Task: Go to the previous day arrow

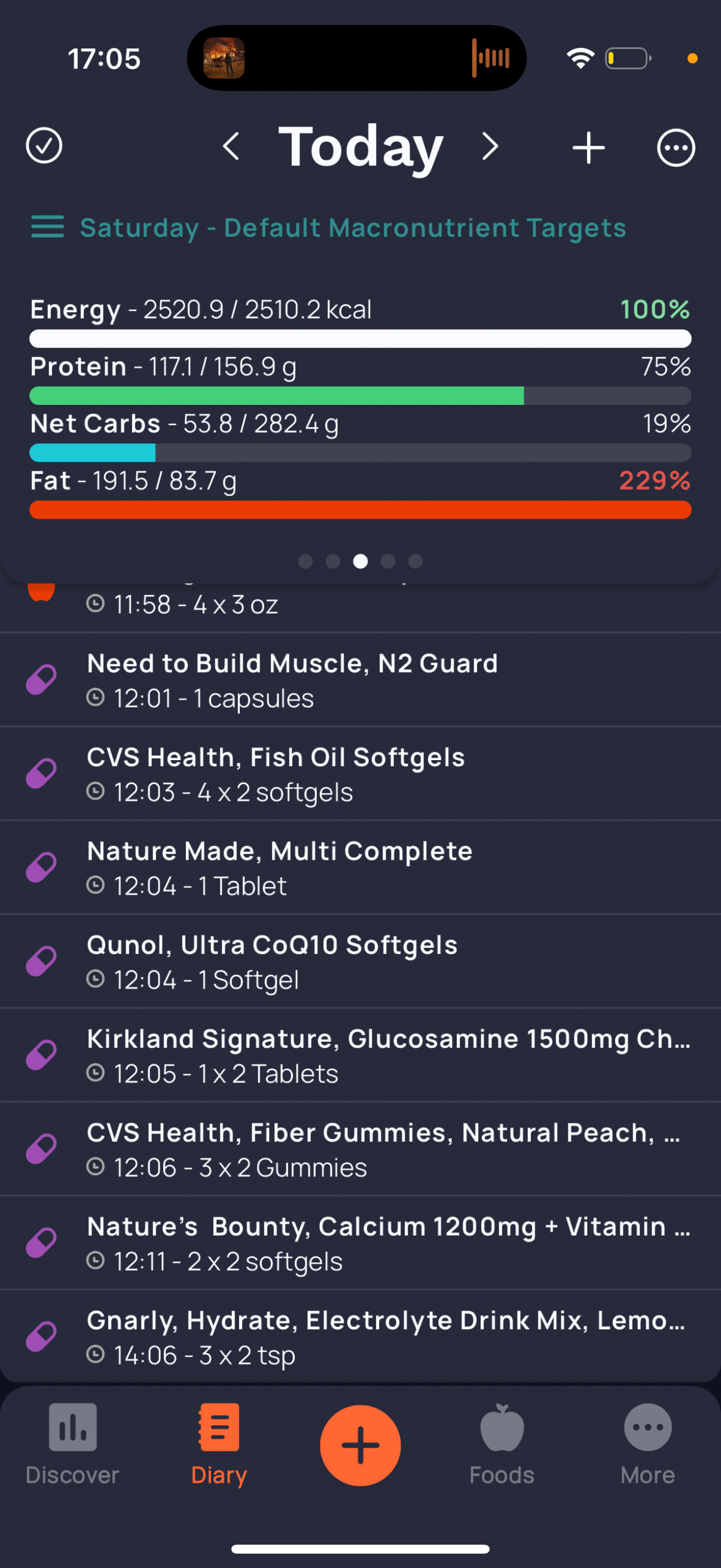Action: (231, 147)
